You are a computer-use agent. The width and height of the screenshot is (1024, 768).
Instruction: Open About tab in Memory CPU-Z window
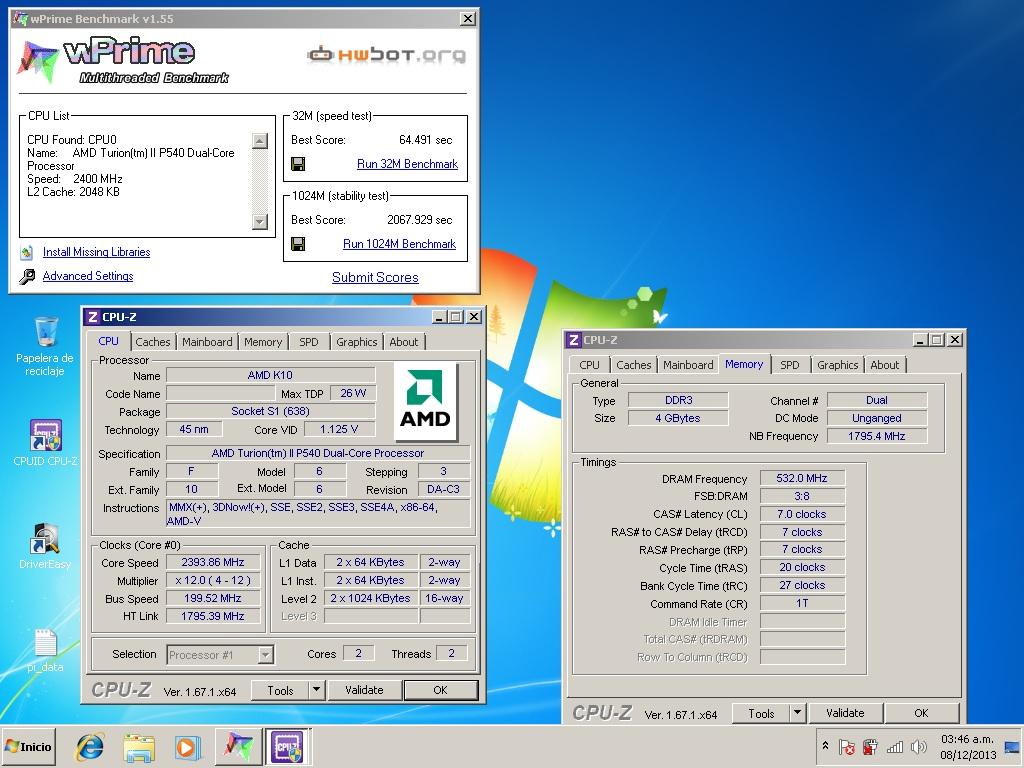click(x=884, y=365)
